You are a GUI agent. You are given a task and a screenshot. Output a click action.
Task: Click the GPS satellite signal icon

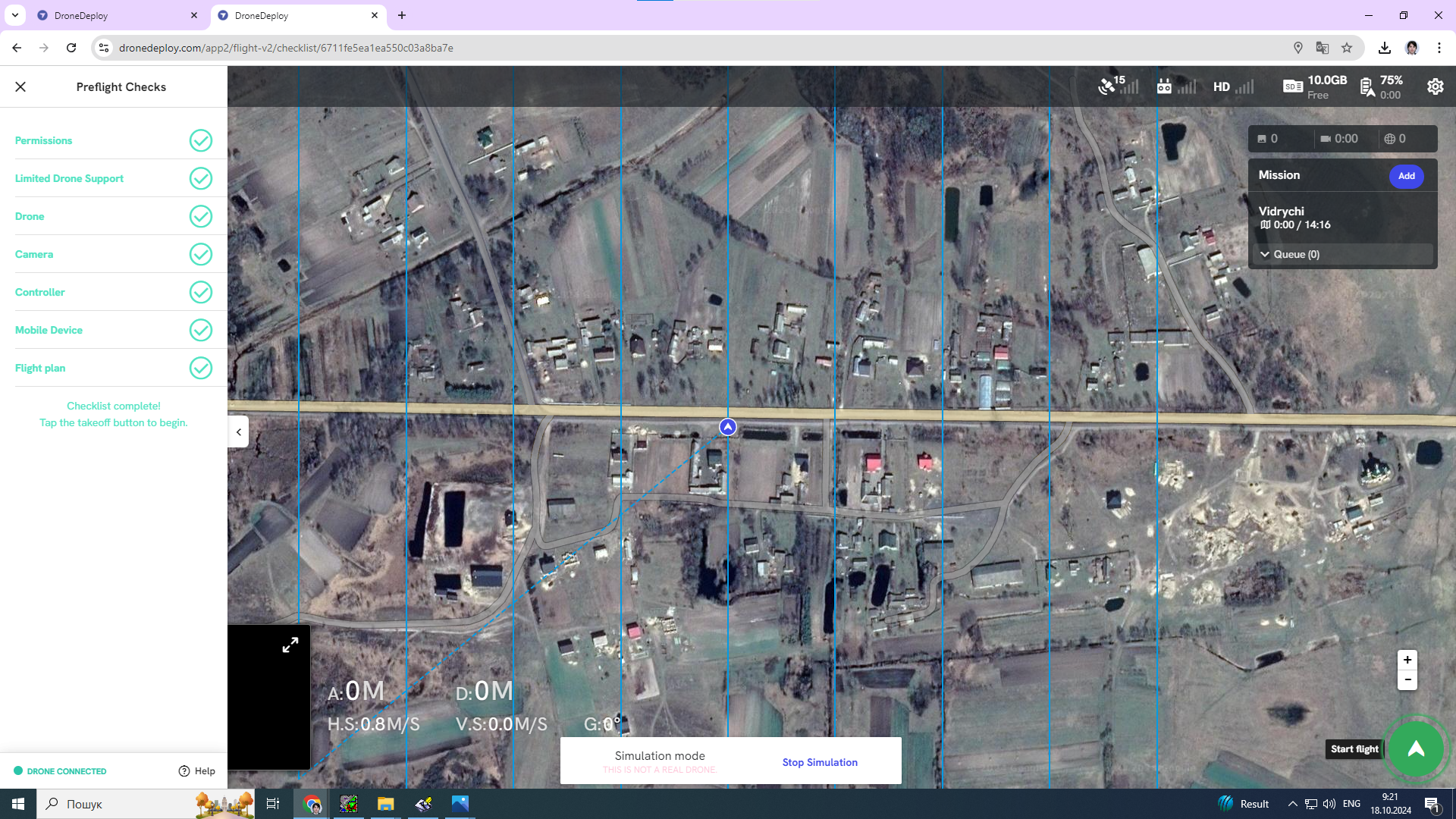pos(1107,86)
